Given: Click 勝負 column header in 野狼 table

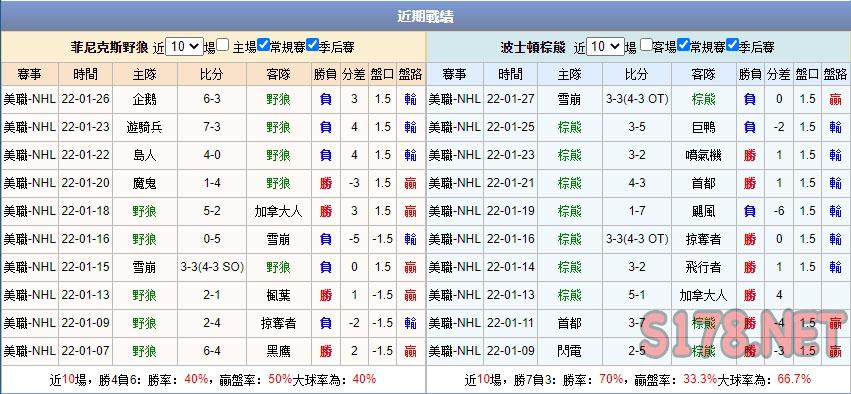Looking at the screenshot, I should pos(325,74).
